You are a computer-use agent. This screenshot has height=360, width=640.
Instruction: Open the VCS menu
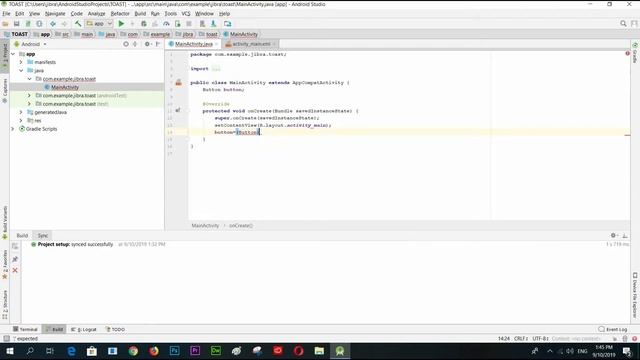point(186,13)
